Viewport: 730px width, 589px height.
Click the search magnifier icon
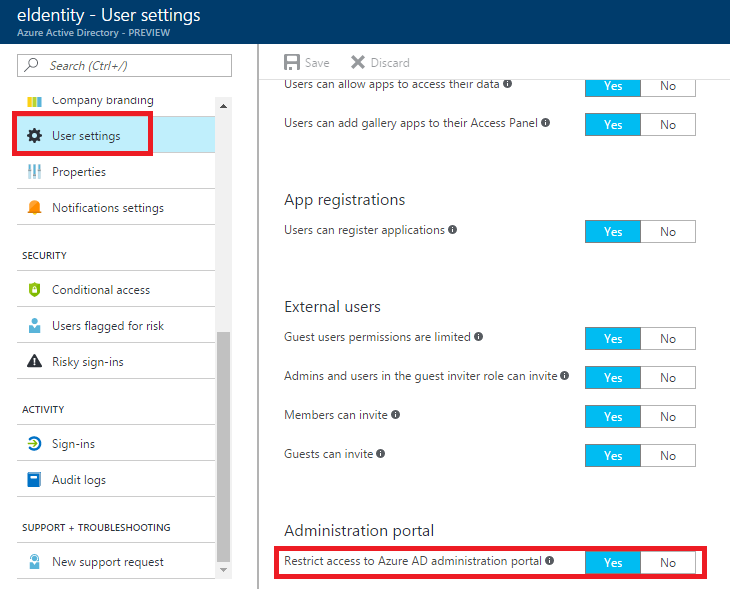[31, 64]
